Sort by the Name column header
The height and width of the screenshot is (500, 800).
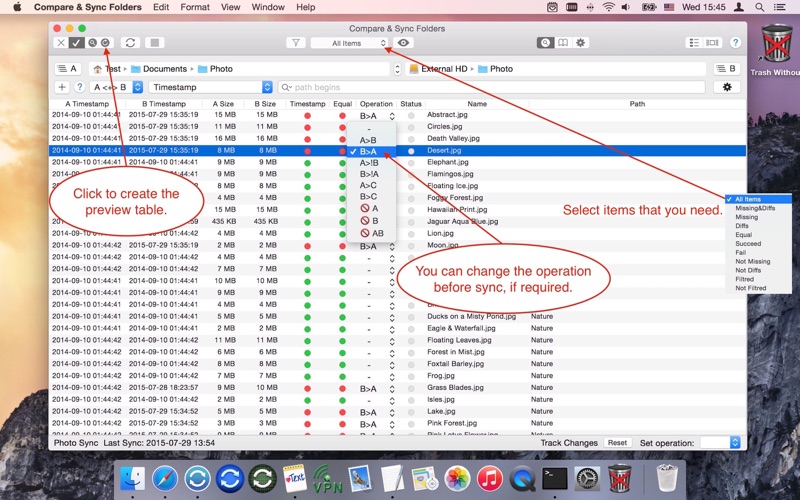pos(477,104)
